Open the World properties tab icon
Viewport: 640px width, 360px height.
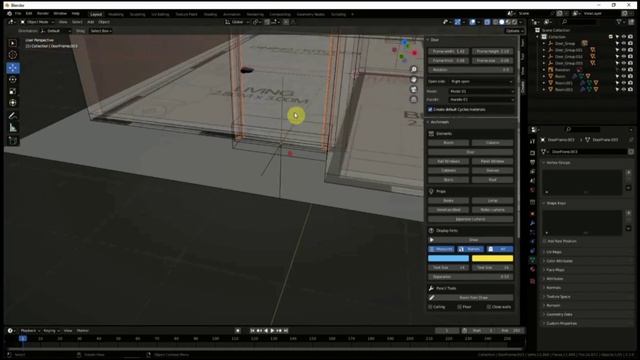532,190
